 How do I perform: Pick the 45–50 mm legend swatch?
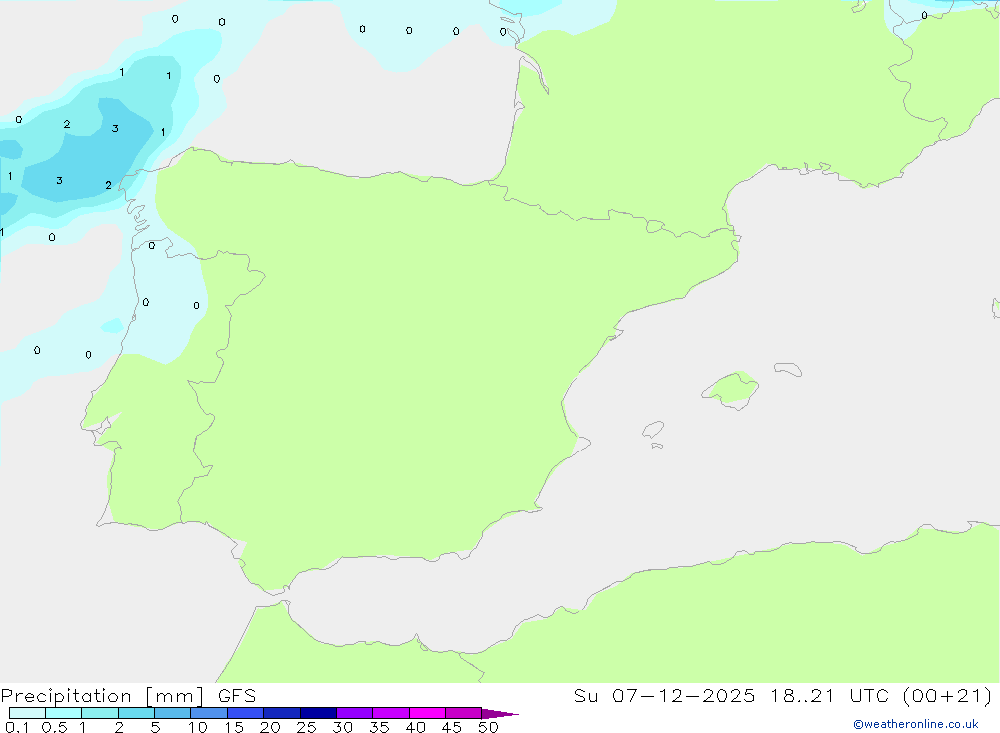pyautogui.click(x=464, y=713)
